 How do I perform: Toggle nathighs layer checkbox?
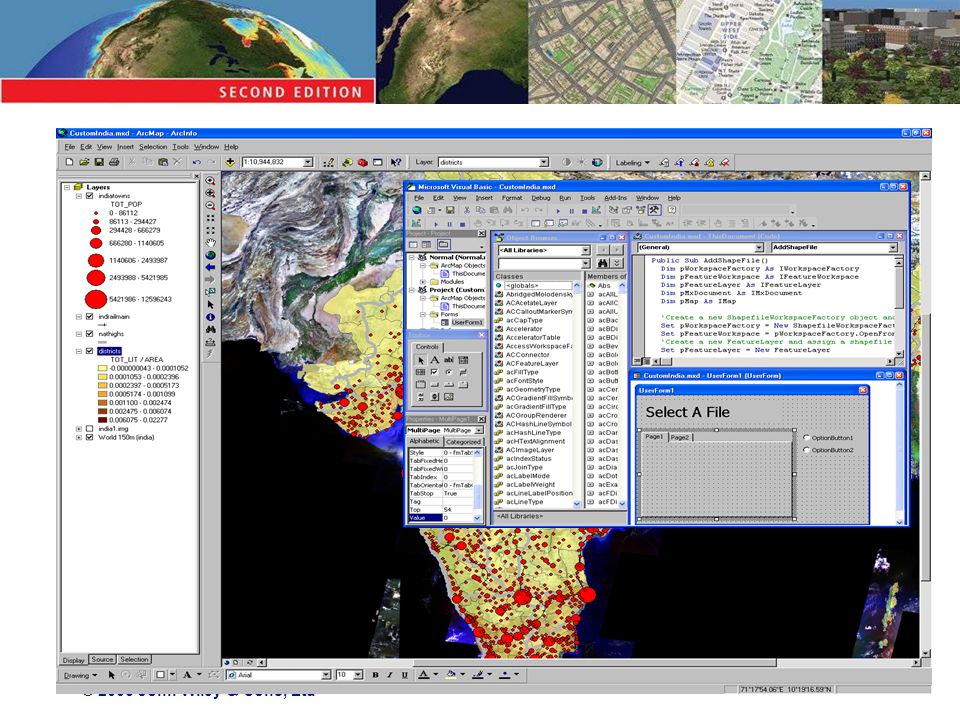pos(89,334)
